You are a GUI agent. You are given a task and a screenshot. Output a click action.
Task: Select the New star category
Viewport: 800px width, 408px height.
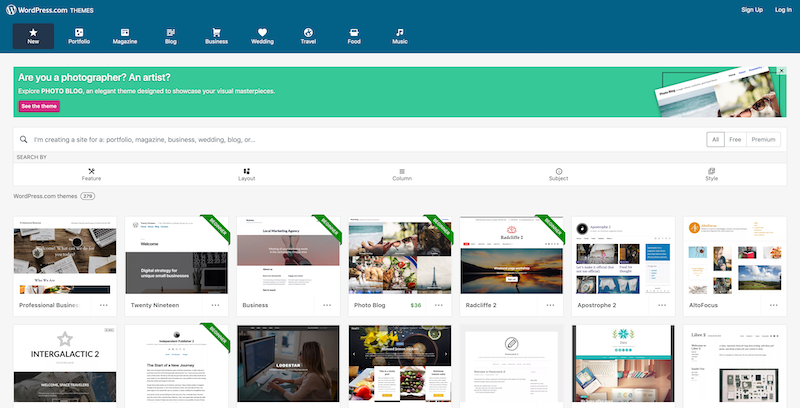33,36
